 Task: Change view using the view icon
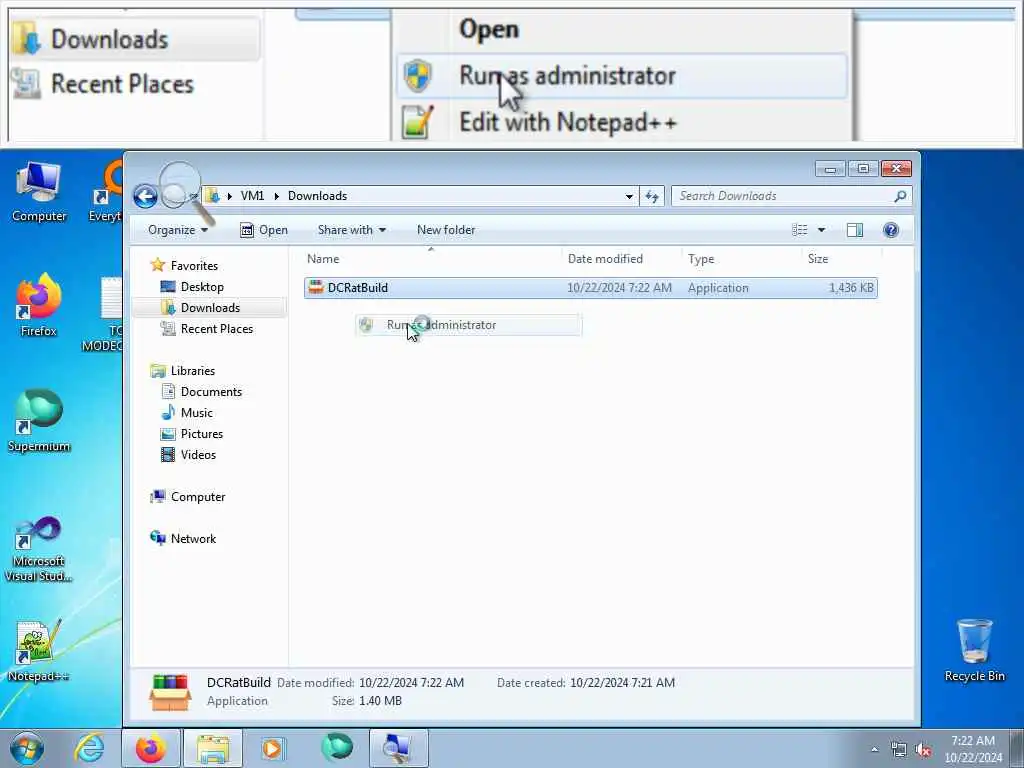(x=799, y=230)
